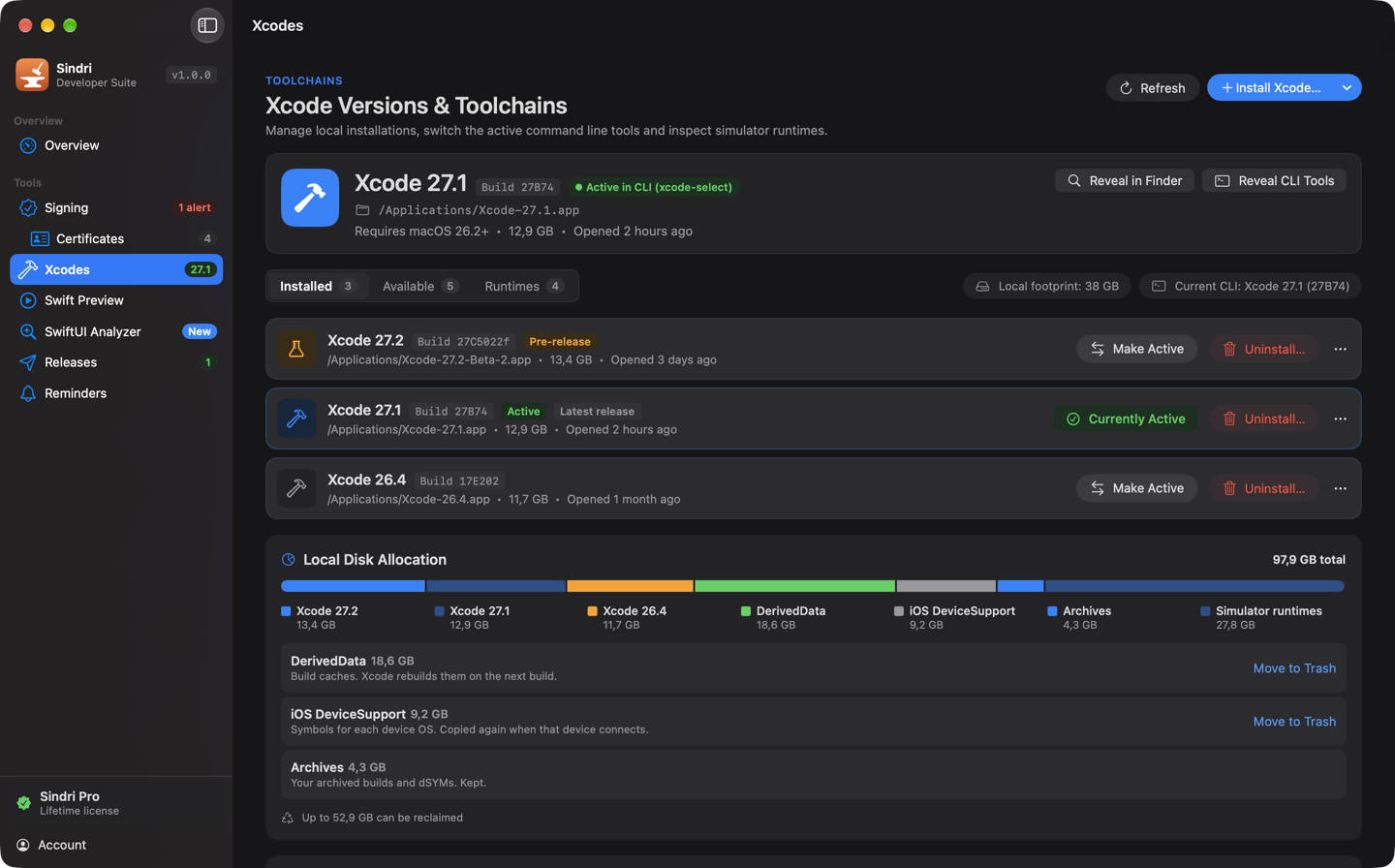This screenshot has height=868, width=1395.
Task: Move iOS DeviceSupport to Trash
Action: 1294,722
